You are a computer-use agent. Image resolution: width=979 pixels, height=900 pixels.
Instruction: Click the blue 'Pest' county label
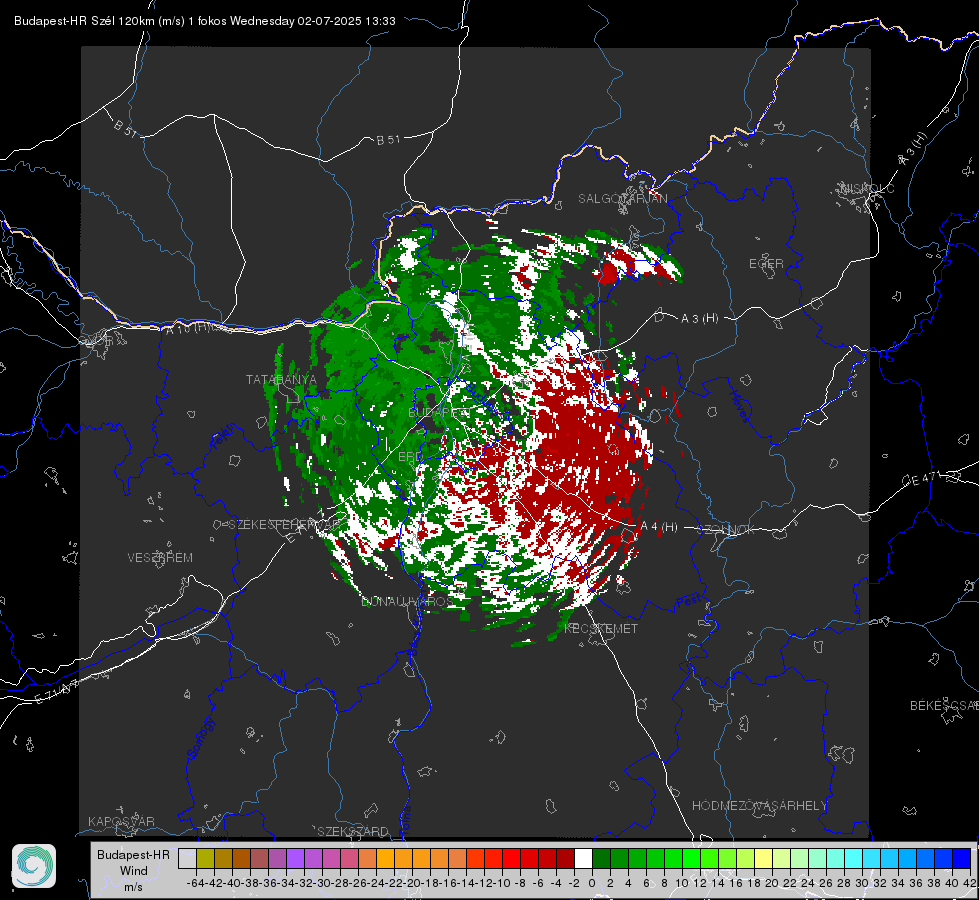[x=689, y=602]
